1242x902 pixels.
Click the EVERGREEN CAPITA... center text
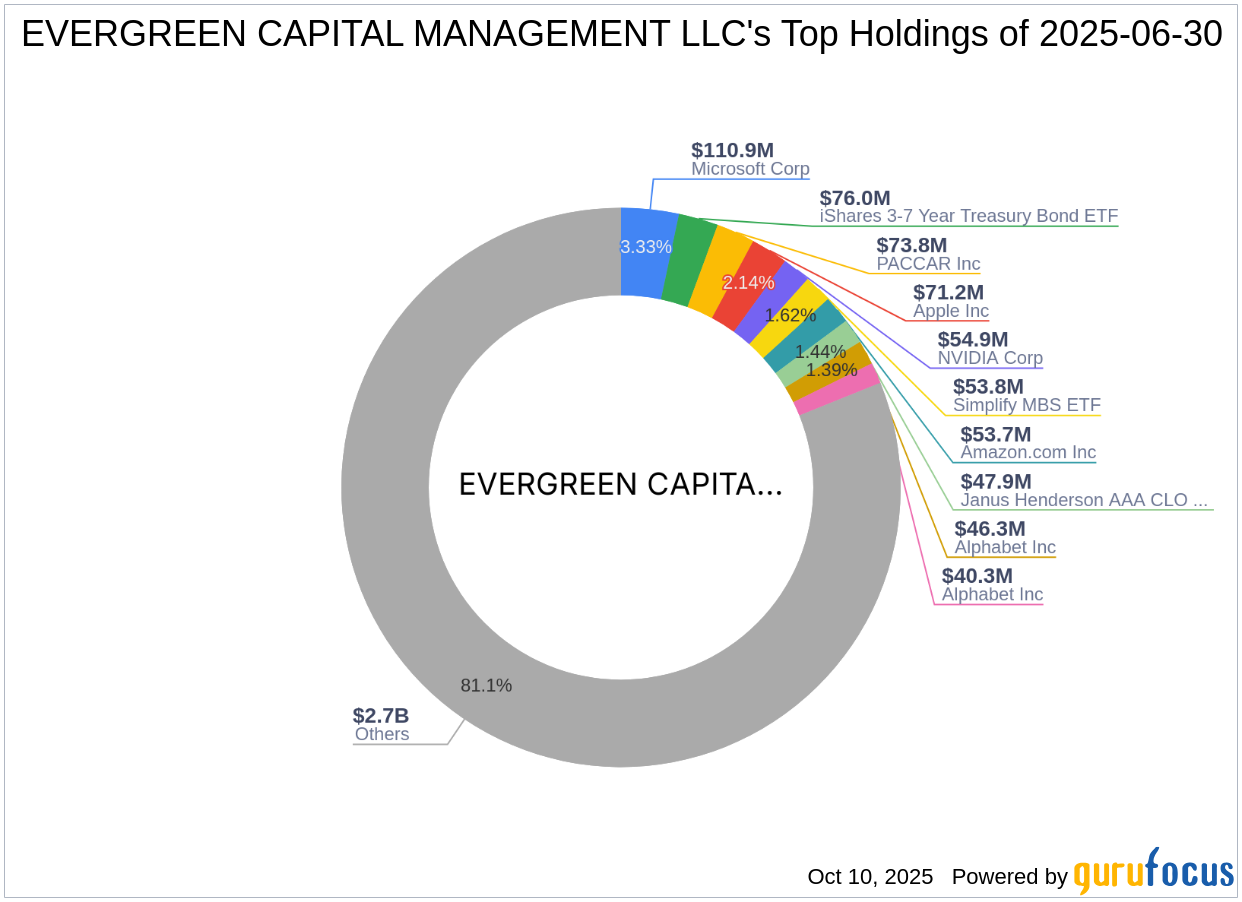pyautogui.click(x=620, y=485)
